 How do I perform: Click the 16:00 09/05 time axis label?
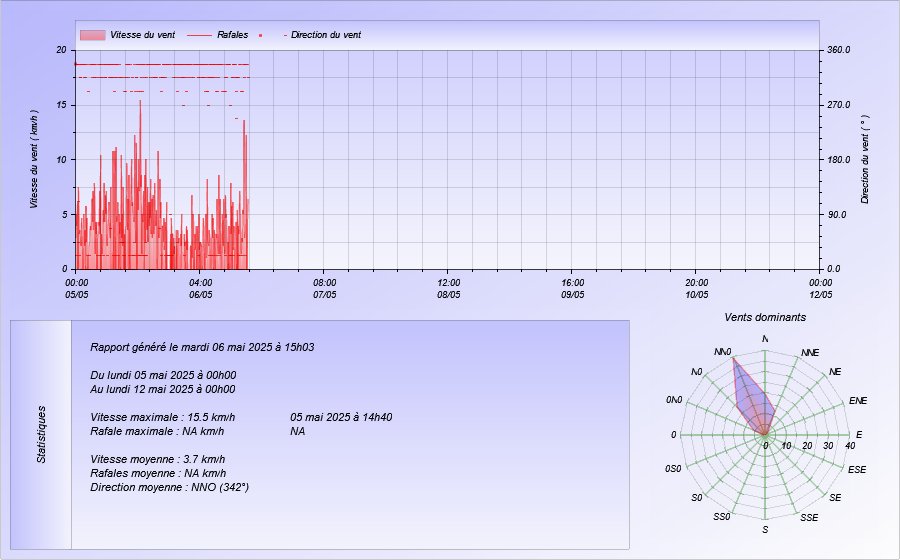(x=572, y=289)
